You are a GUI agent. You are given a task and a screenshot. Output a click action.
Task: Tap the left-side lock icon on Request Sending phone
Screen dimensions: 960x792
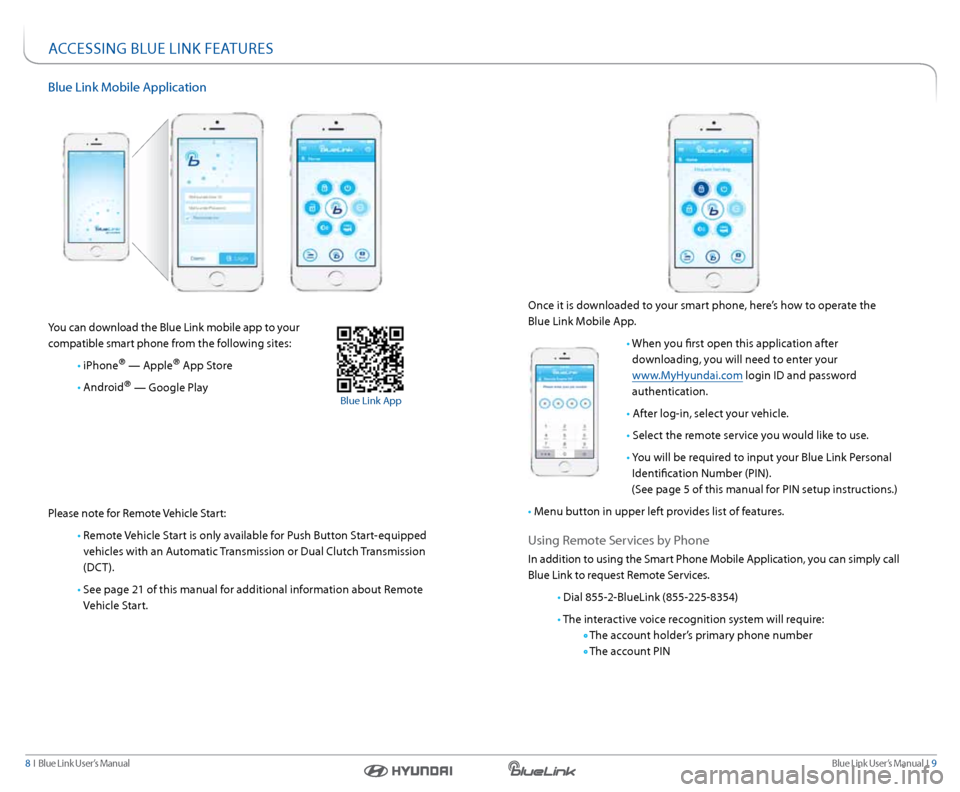click(x=689, y=209)
